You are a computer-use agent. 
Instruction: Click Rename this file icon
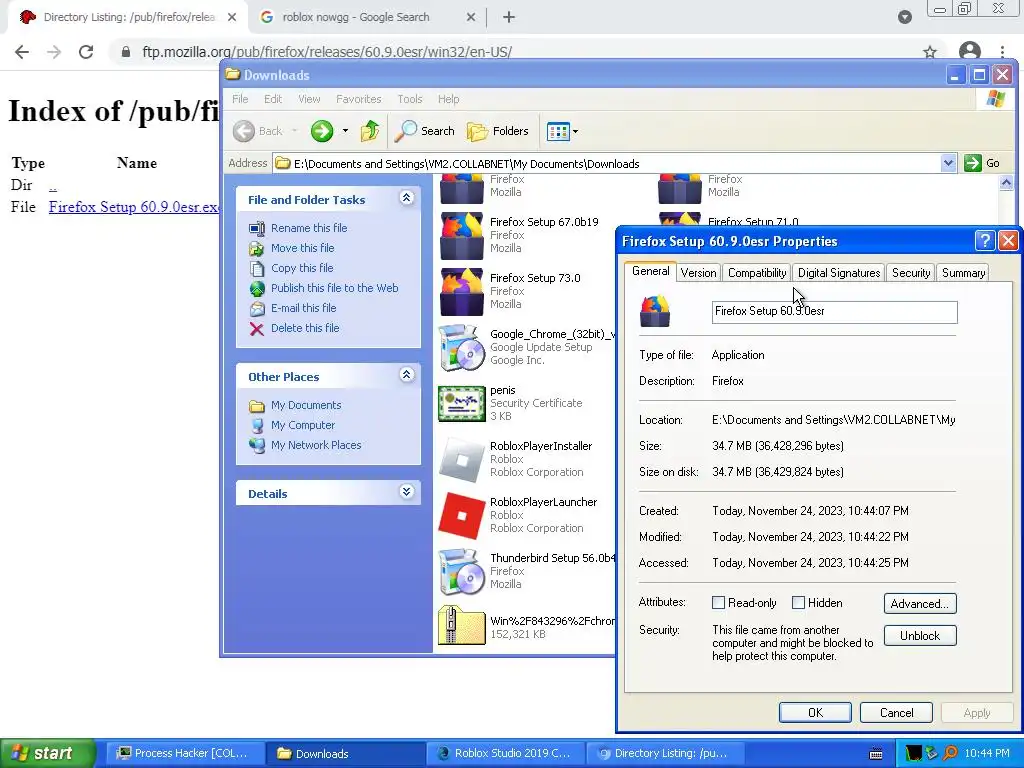click(257, 229)
